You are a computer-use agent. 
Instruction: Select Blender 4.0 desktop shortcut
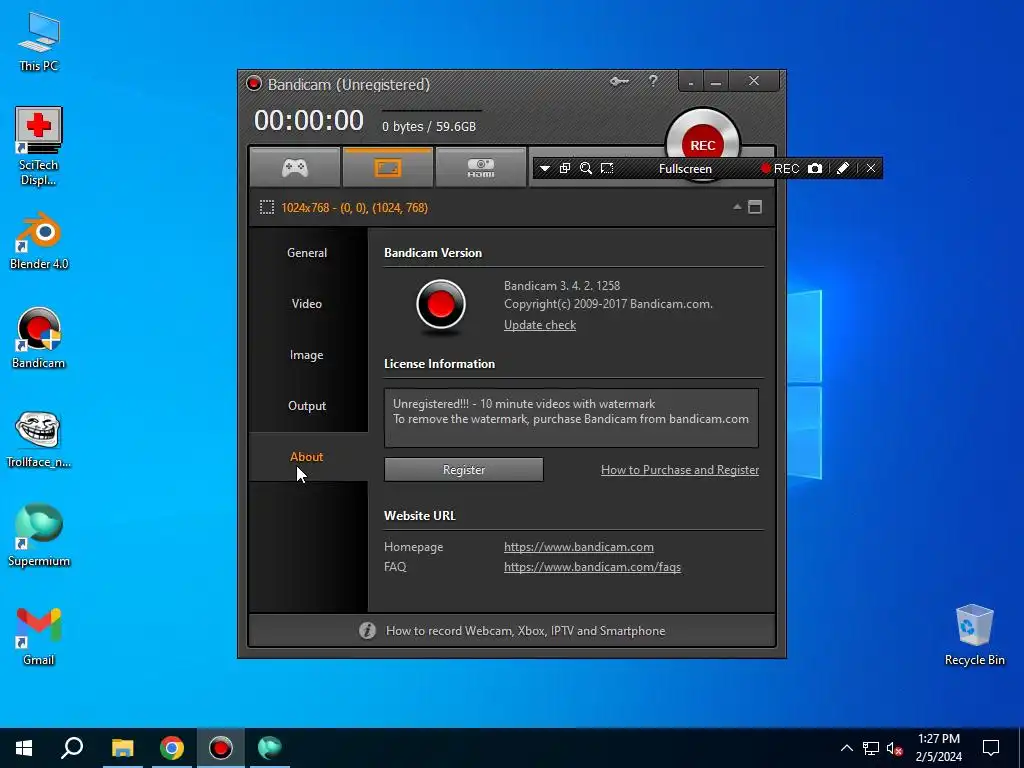(39, 240)
